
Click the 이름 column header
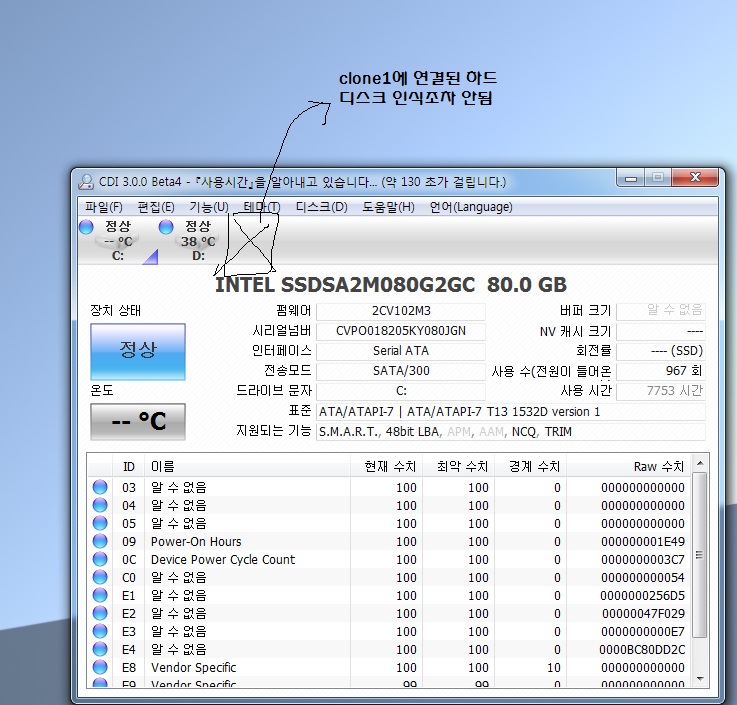click(x=247, y=467)
